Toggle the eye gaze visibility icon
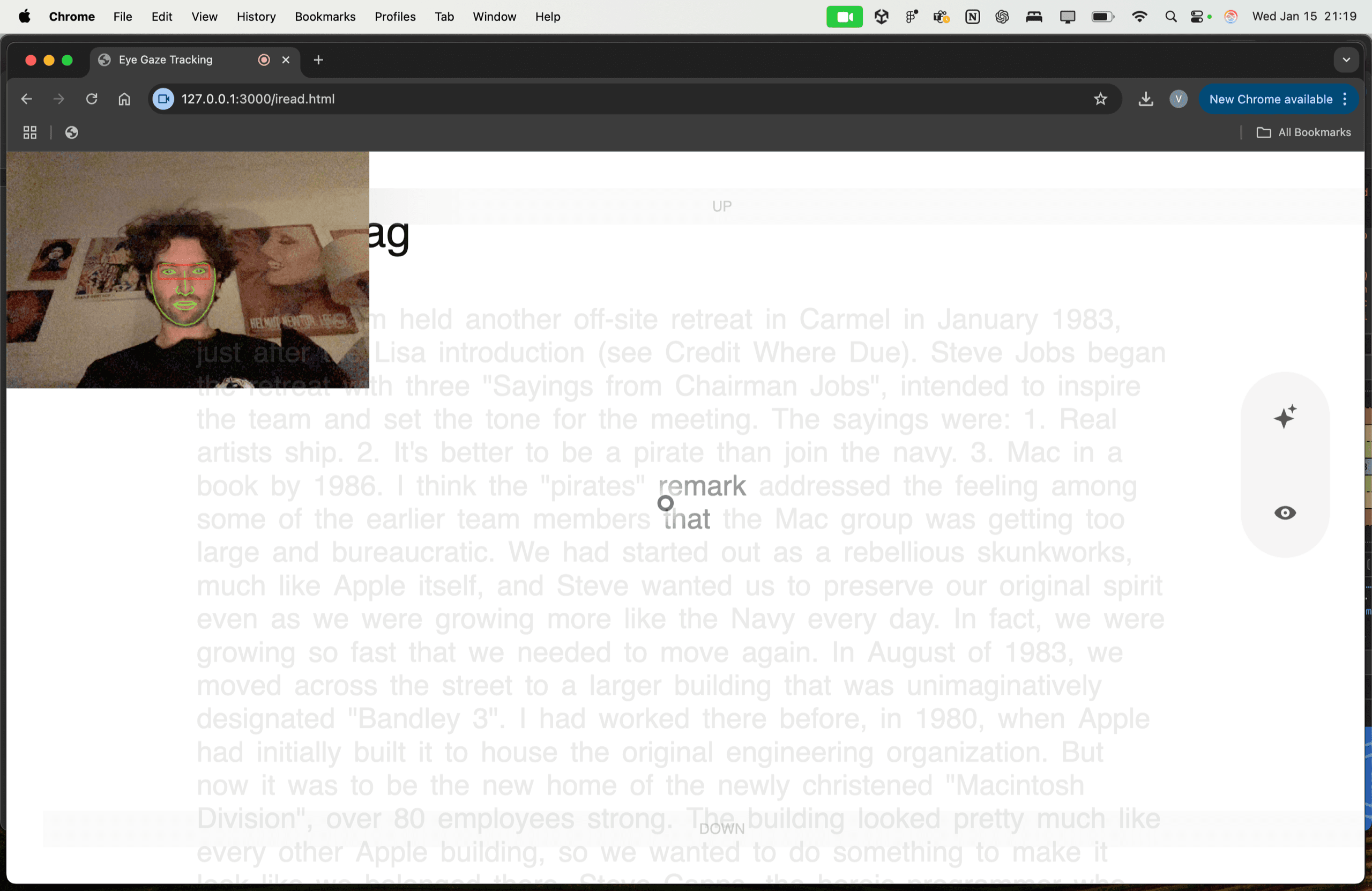Image resolution: width=1372 pixels, height=891 pixels. click(x=1285, y=513)
